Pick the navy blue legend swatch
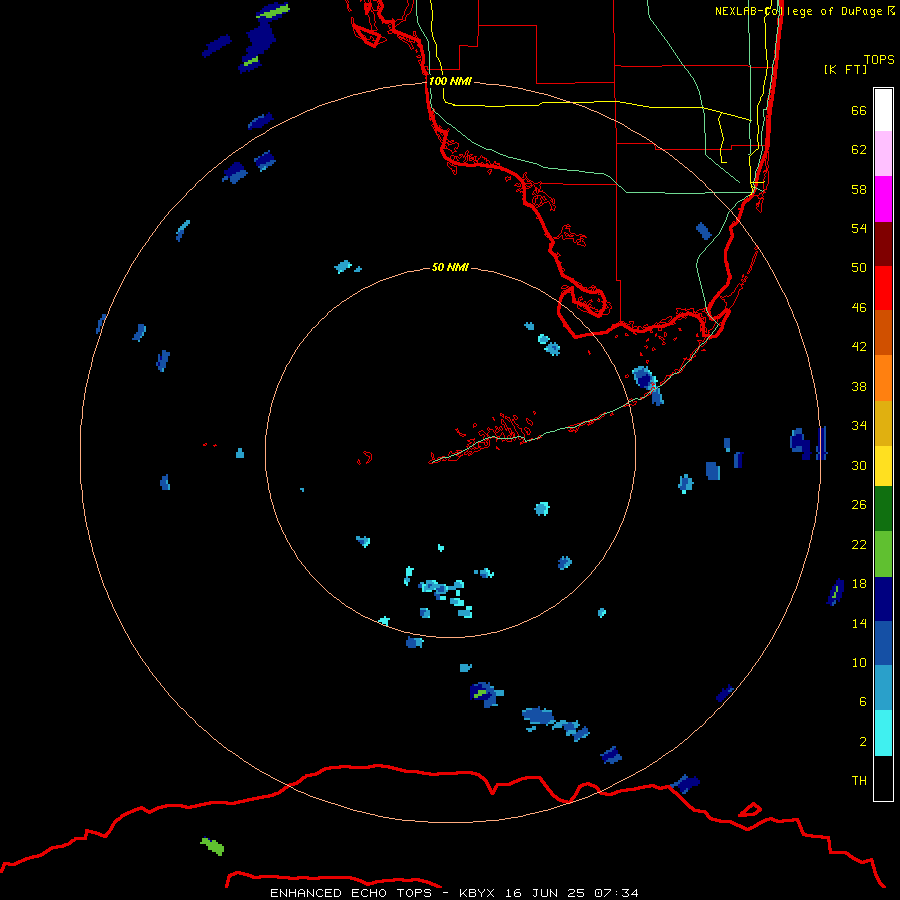 coord(883,599)
